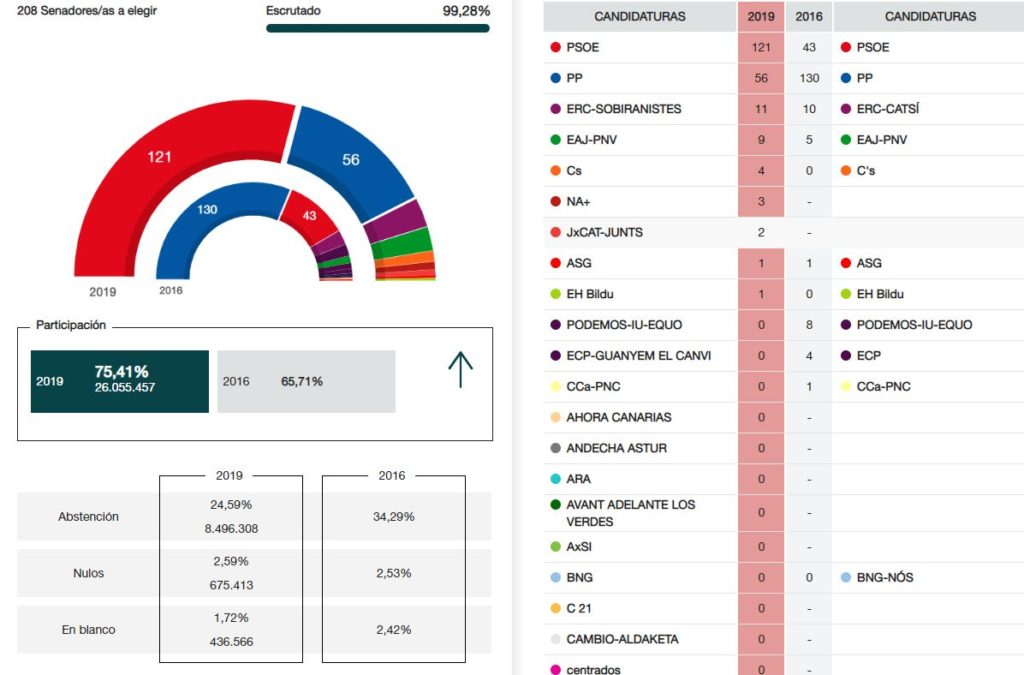The width and height of the screenshot is (1024, 675).
Task: Click the grey 2016 participation bar showing 65,71%
Action: pyautogui.click(x=306, y=381)
